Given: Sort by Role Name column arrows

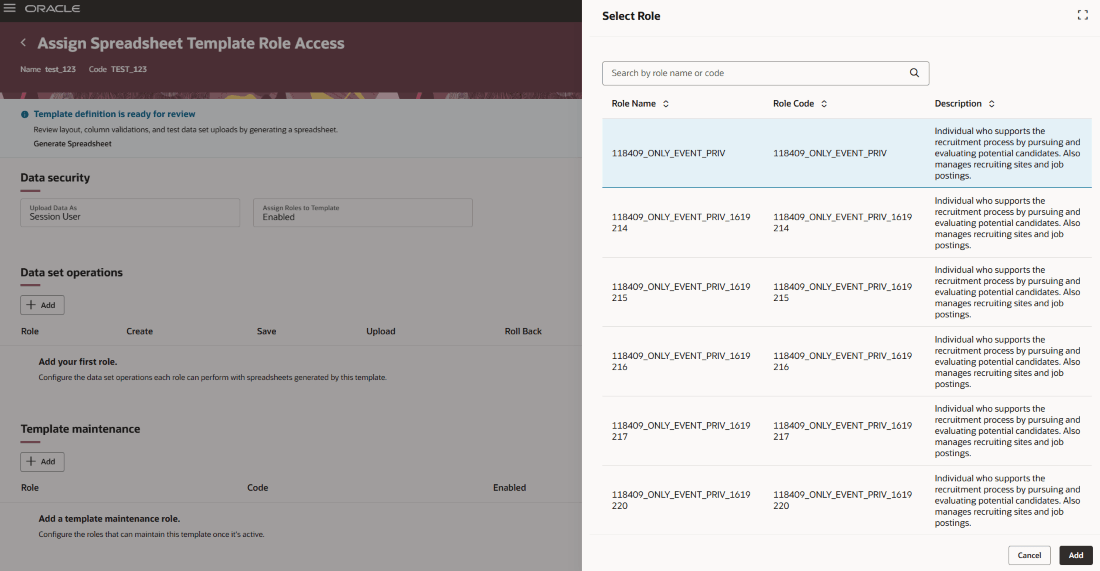Looking at the screenshot, I should coord(666,104).
